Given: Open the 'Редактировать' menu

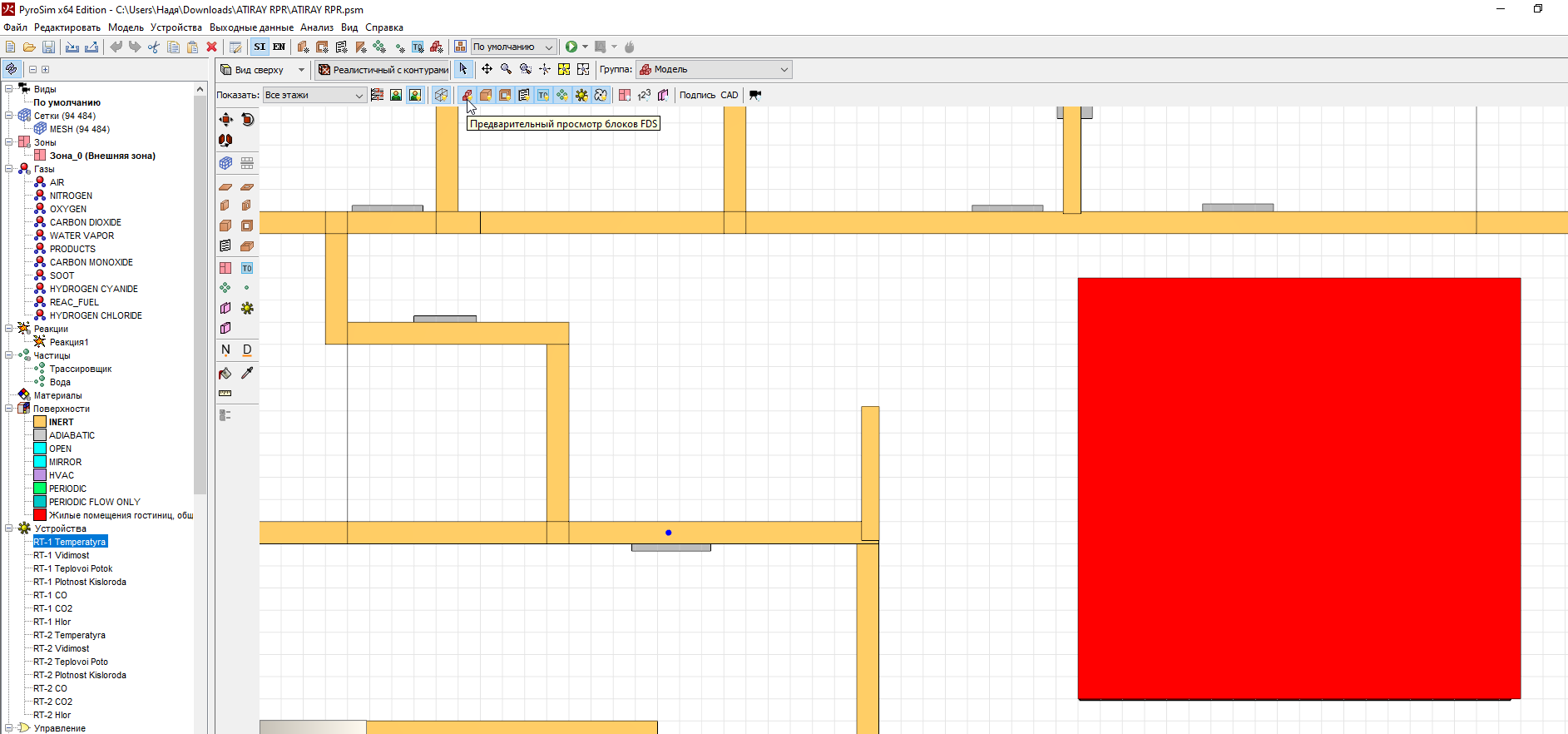Looking at the screenshot, I should pyautogui.click(x=67, y=27).
